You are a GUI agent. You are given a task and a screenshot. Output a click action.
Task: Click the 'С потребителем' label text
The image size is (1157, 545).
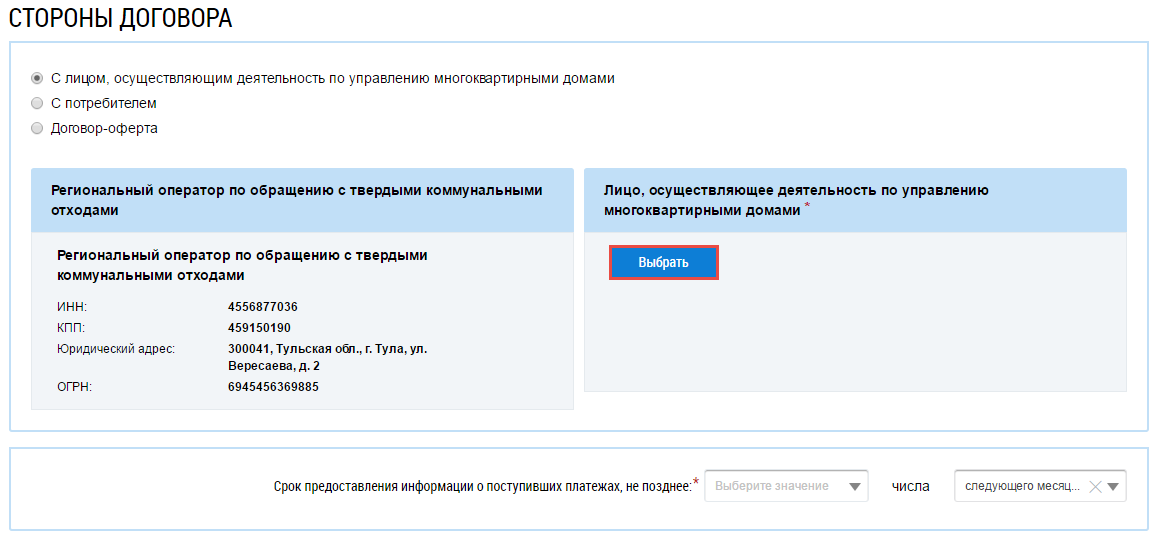pyautogui.click(x=104, y=103)
